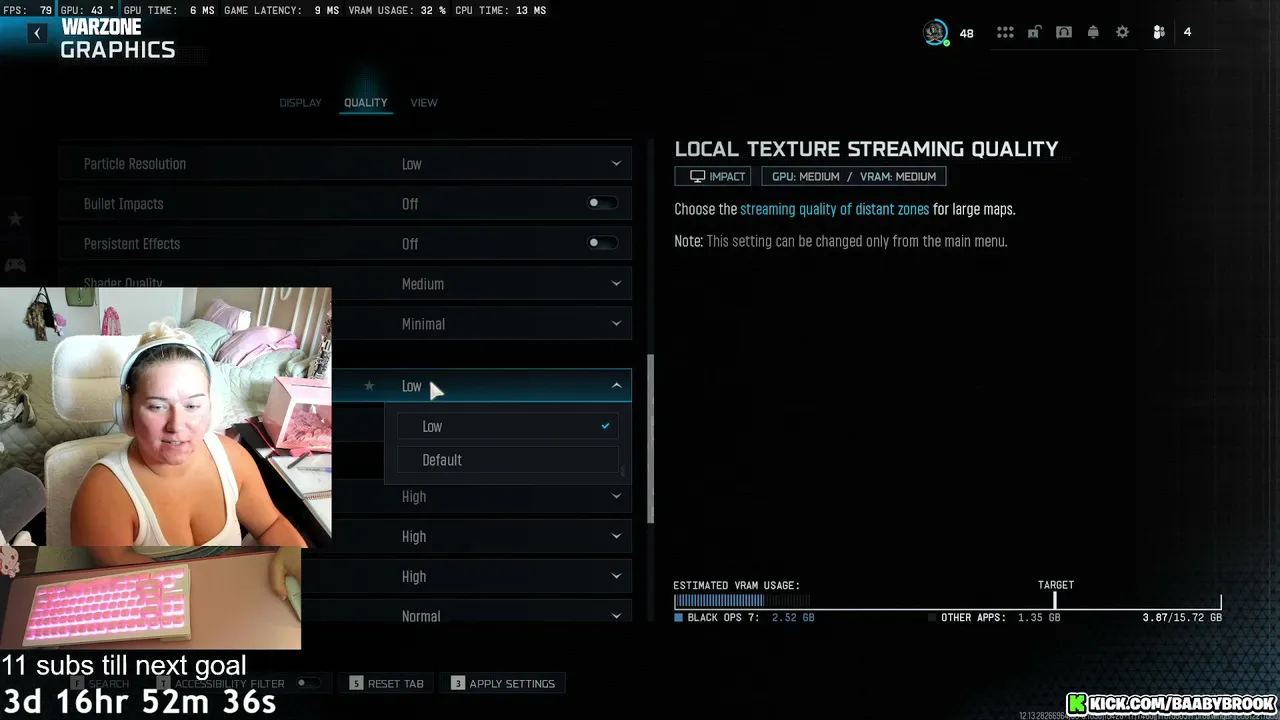This screenshot has width=1280, height=720.
Task: Open the player profile emblem
Action: click(935, 33)
